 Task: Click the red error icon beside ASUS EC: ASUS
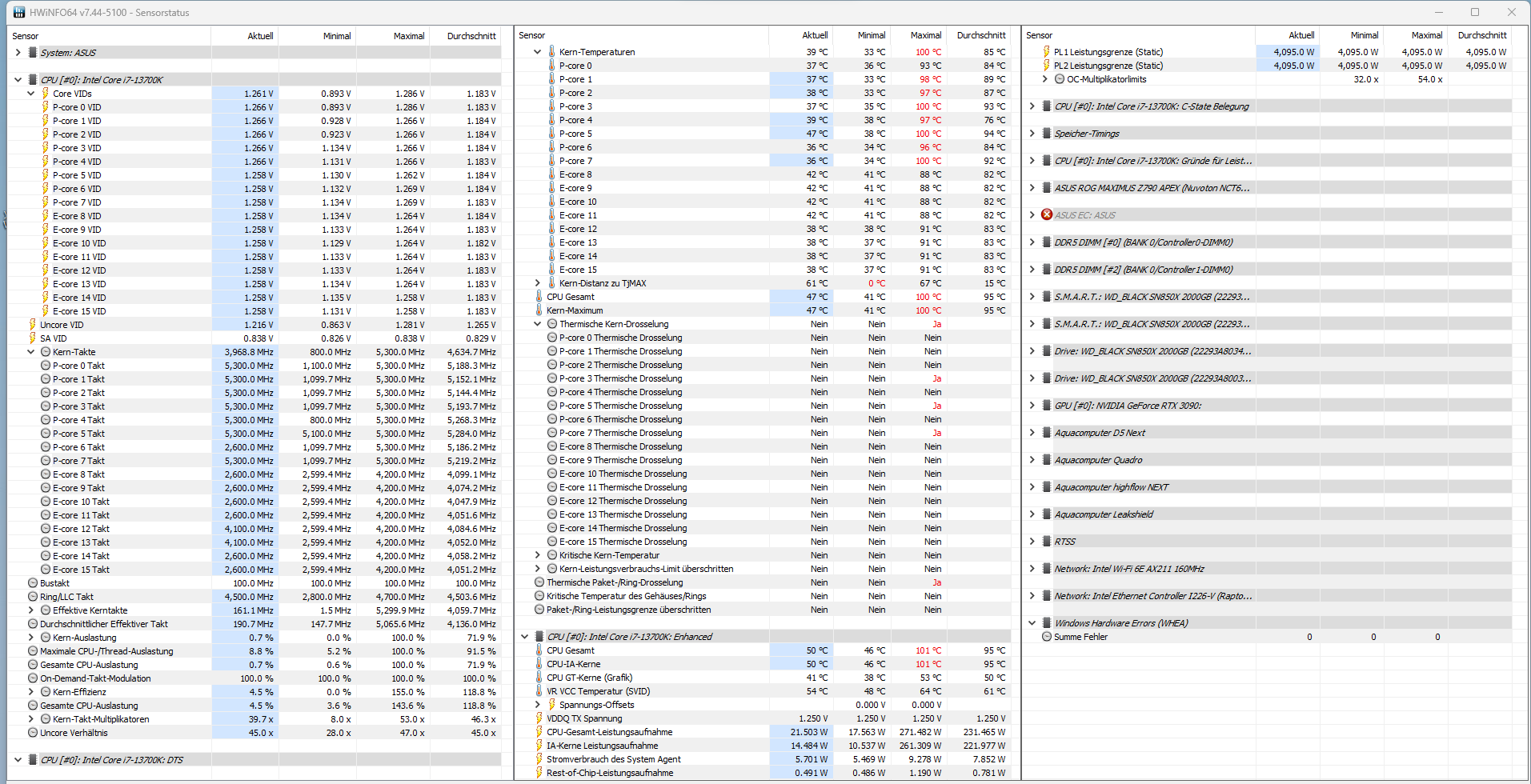click(1046, 215)
